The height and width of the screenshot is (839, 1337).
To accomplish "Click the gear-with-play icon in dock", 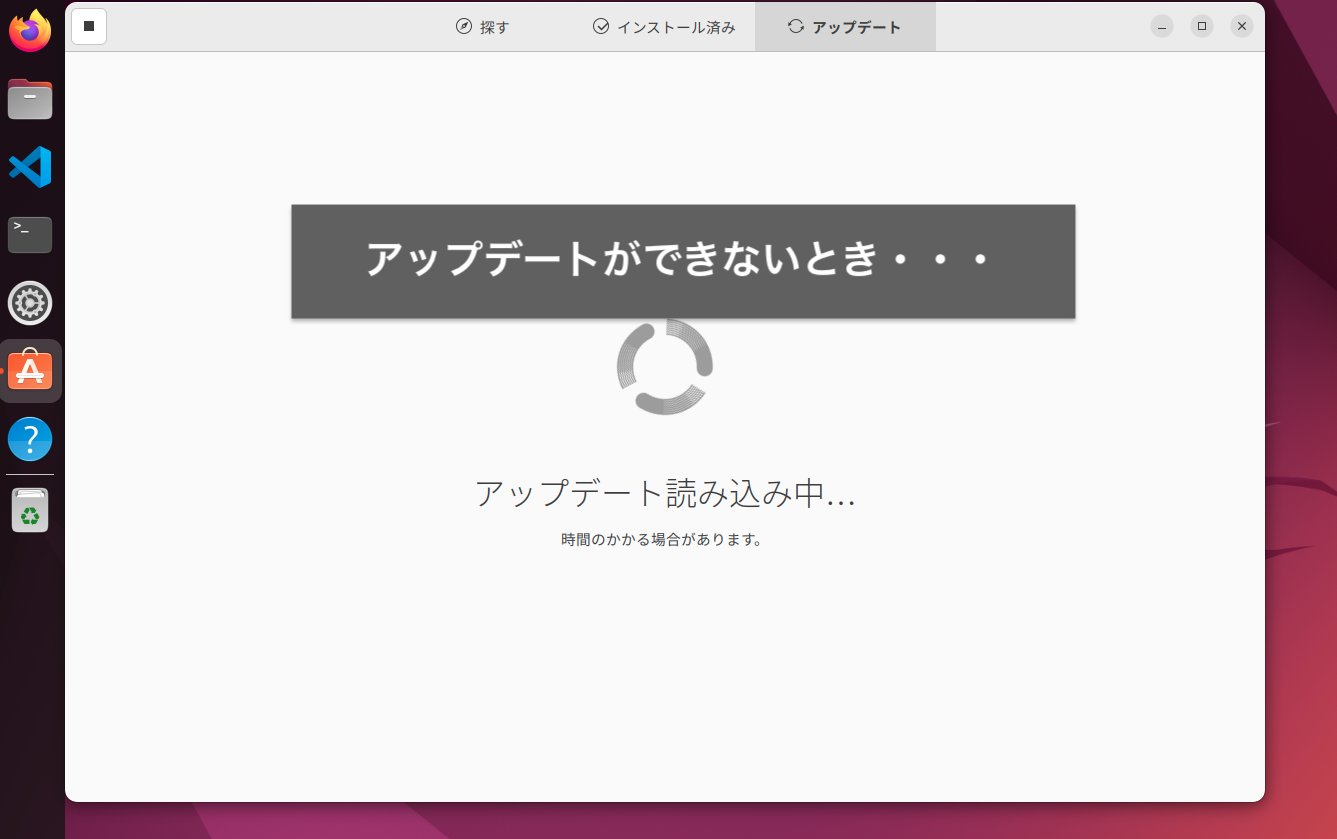I will tap(30, 303).
